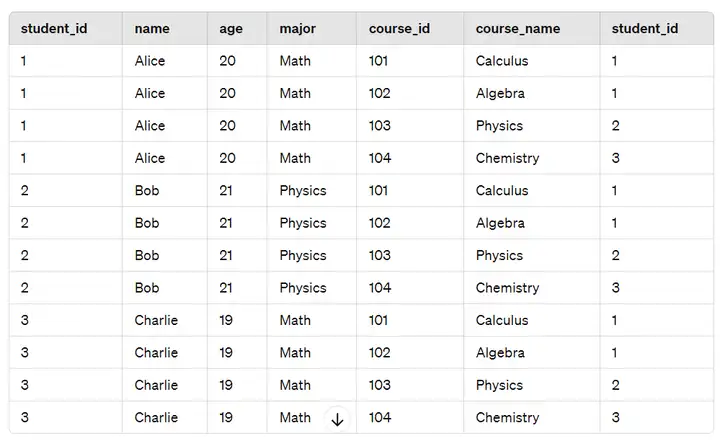
Task: Click the Calculus cell in Alice's first row
Action: 502,61
